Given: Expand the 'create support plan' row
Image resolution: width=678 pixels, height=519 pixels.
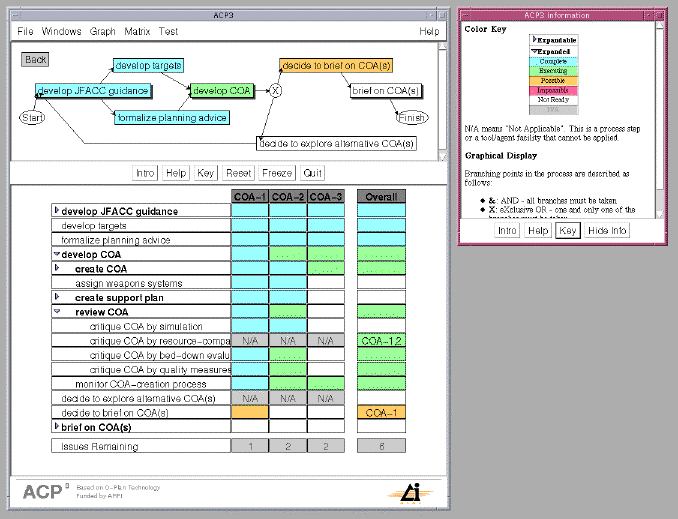Looking at the screenshot, I should click(56, 298).
